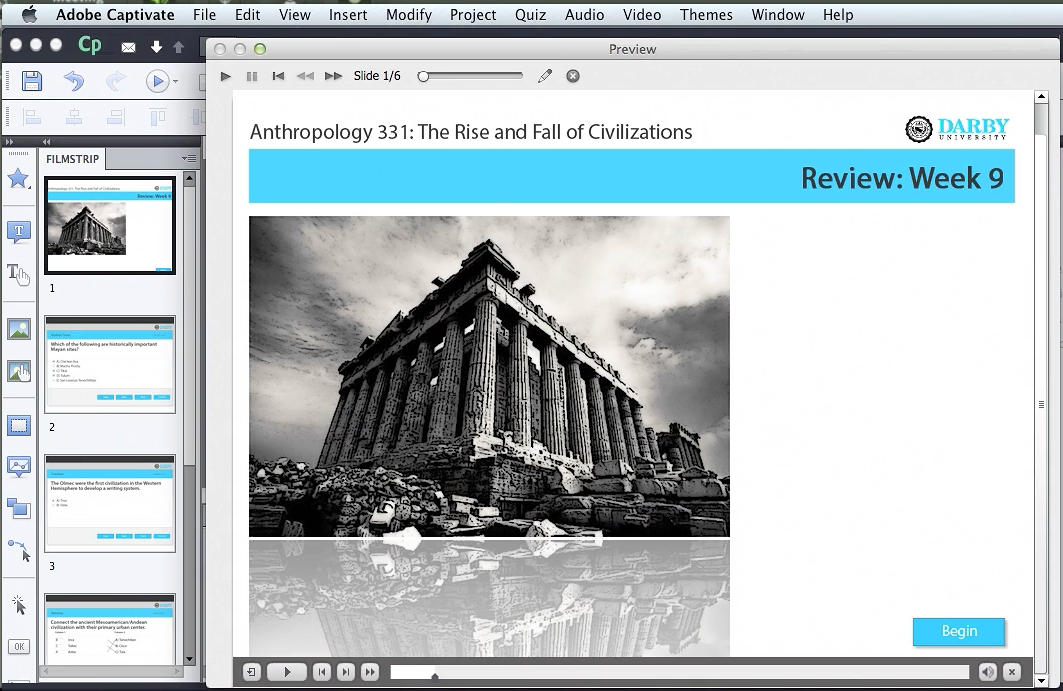This screenshot has height=691, width=1063.
Task: Mute audio with the speaker button
Action: point(987,672)
